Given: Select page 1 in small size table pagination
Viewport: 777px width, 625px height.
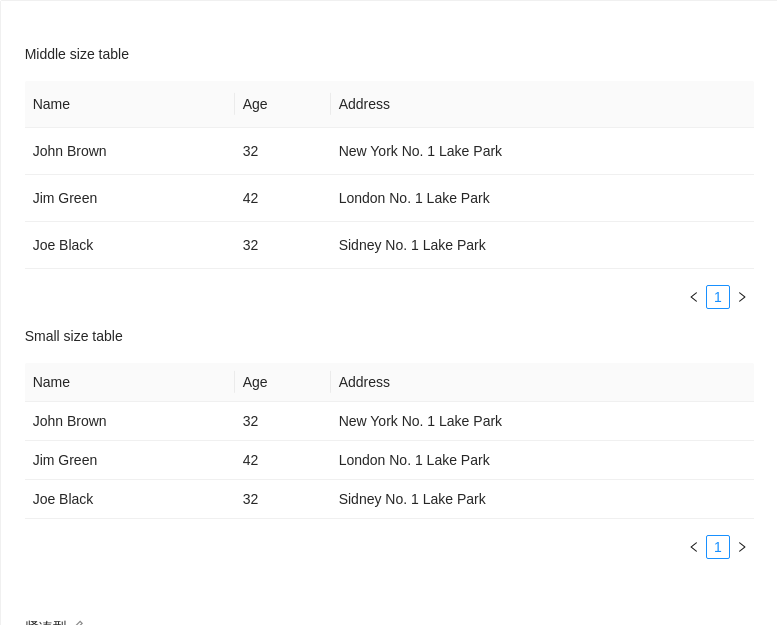Looking at the screenshot, I should click(x=718, y=547).
